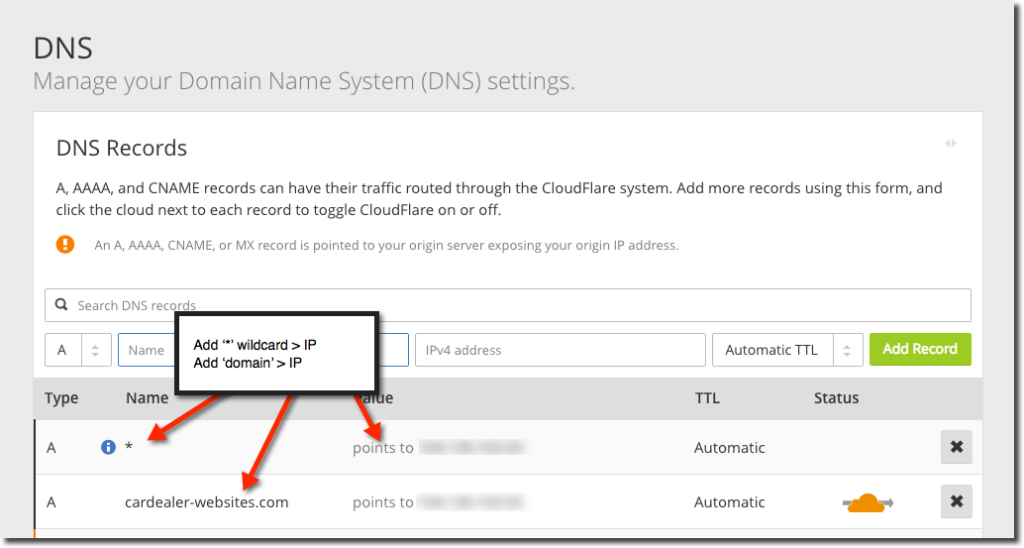Click the Add Record button
1024x548 pixels.
click(920, 349)
